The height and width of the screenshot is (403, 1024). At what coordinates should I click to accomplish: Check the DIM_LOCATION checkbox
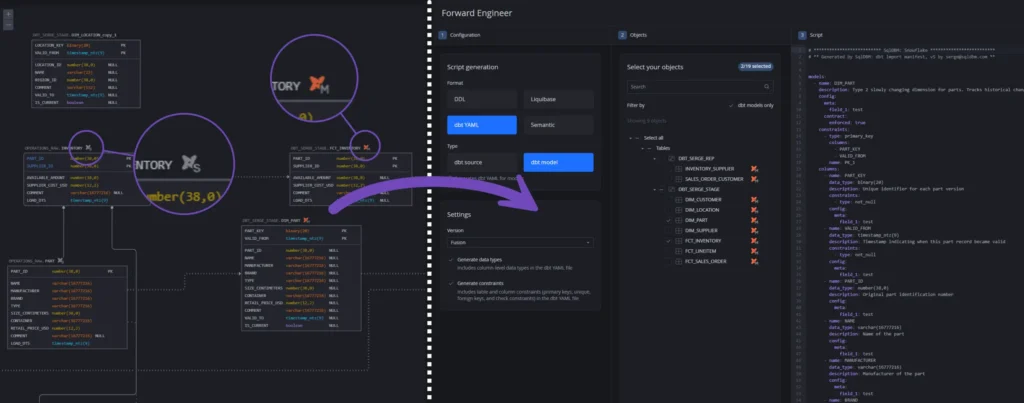tap(668, 210)
